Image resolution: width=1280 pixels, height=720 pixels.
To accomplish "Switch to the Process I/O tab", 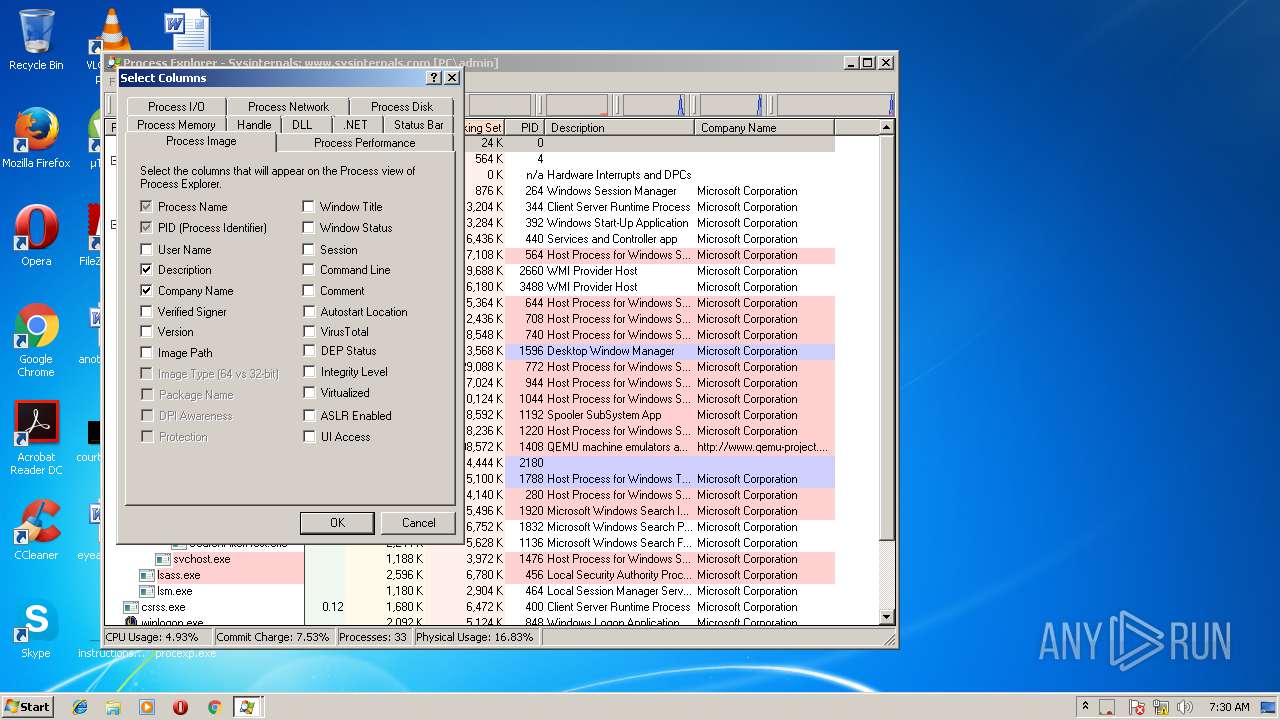I will [x=176, y=107].
